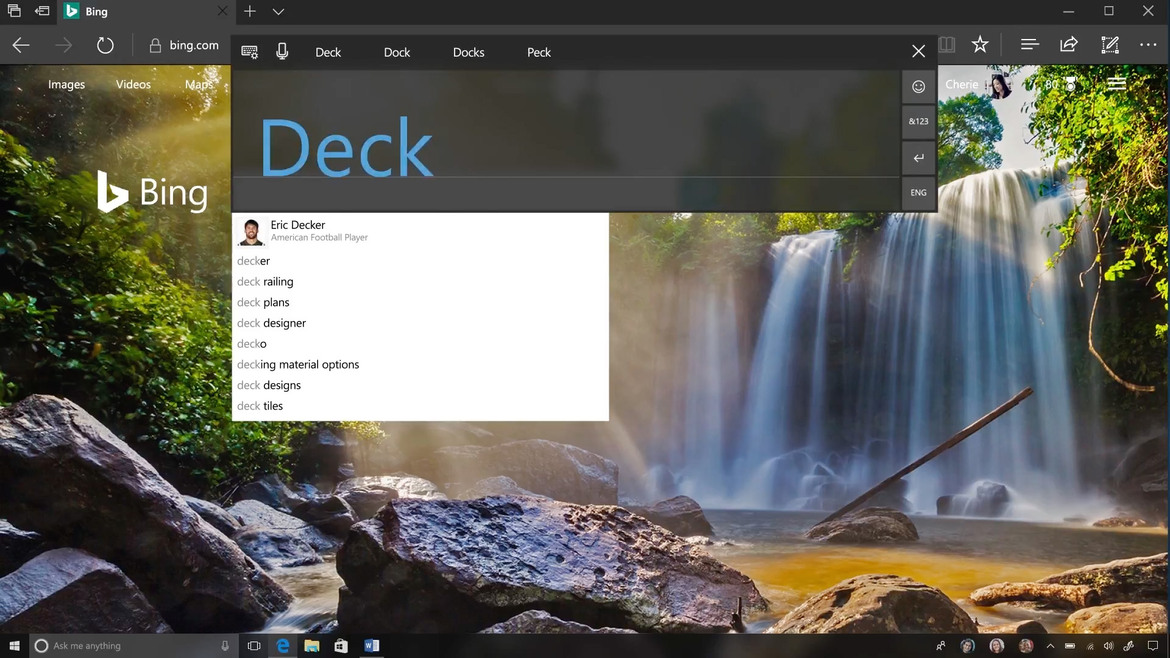
Task: Open a new tab with plus
Action: (x=250, y=11)
